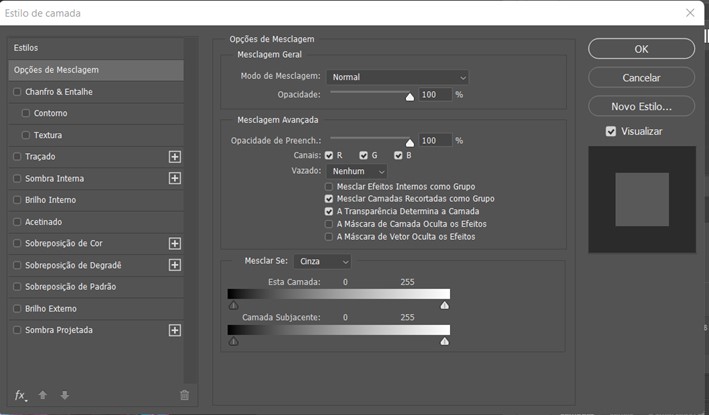Click plus icon next to Sombra Interna
The height and width of the screenshot is (415, 709).
pyautogui.click(x=175, y=179)
